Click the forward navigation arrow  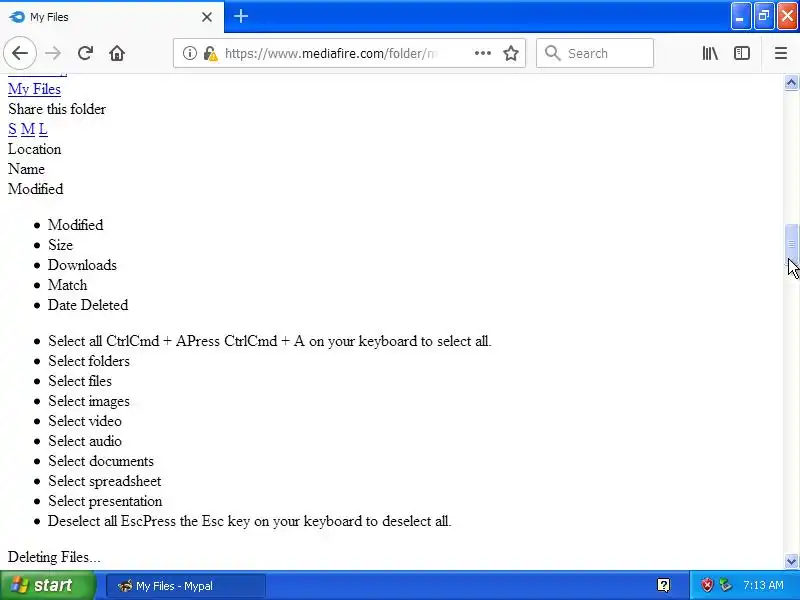click(53, 53)
